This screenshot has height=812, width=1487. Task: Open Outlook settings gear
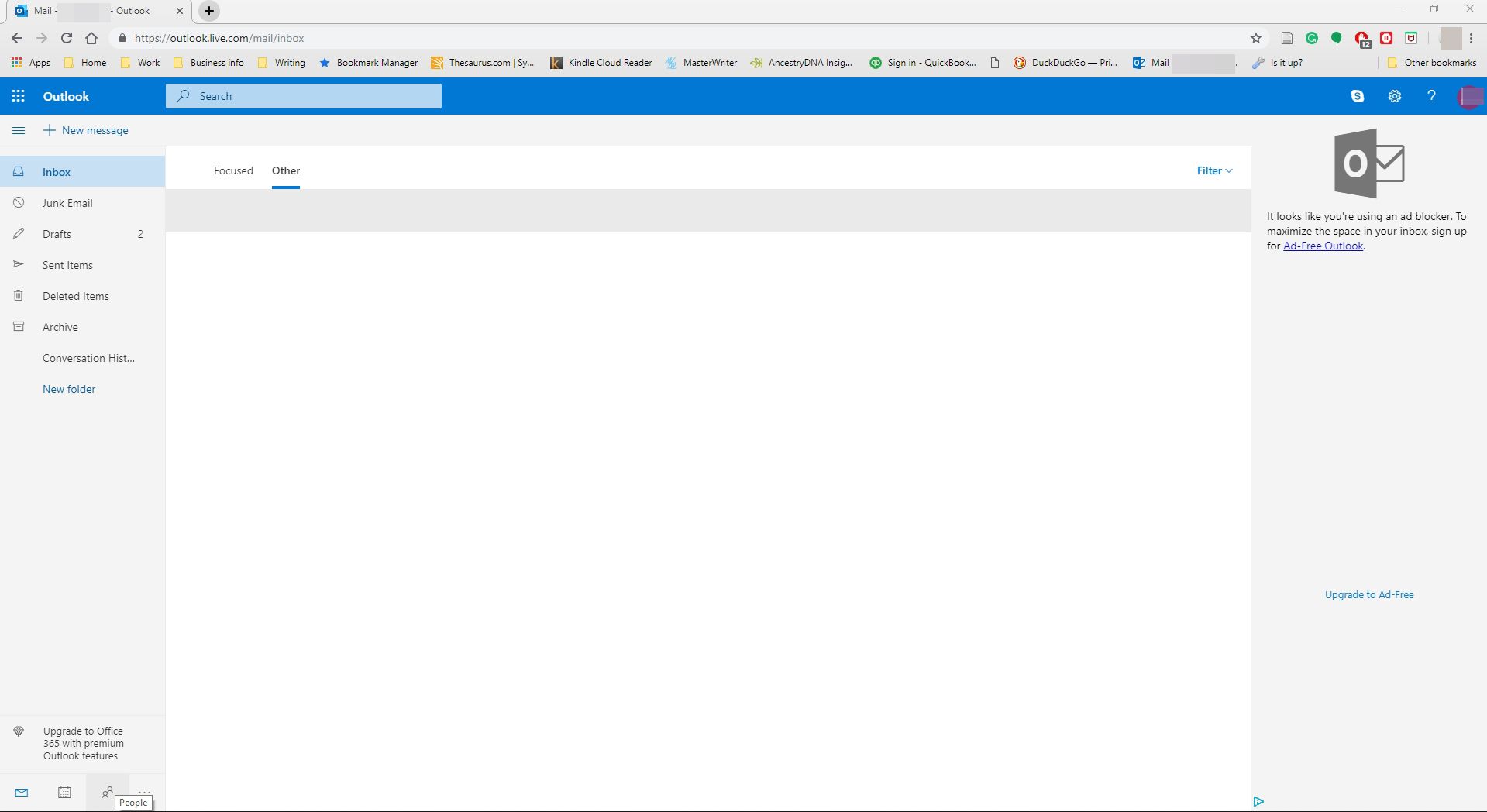pos(1395,96)
